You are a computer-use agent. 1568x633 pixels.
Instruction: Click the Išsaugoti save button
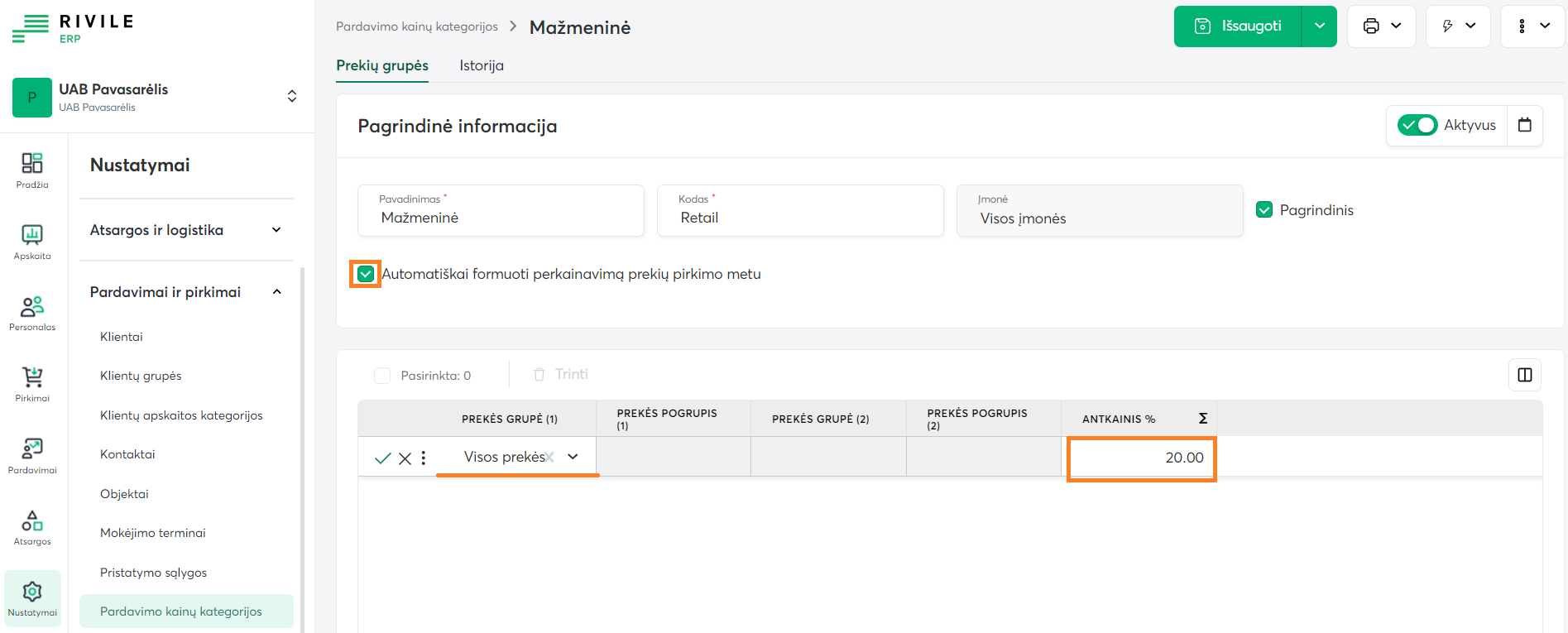[1238, 26]
